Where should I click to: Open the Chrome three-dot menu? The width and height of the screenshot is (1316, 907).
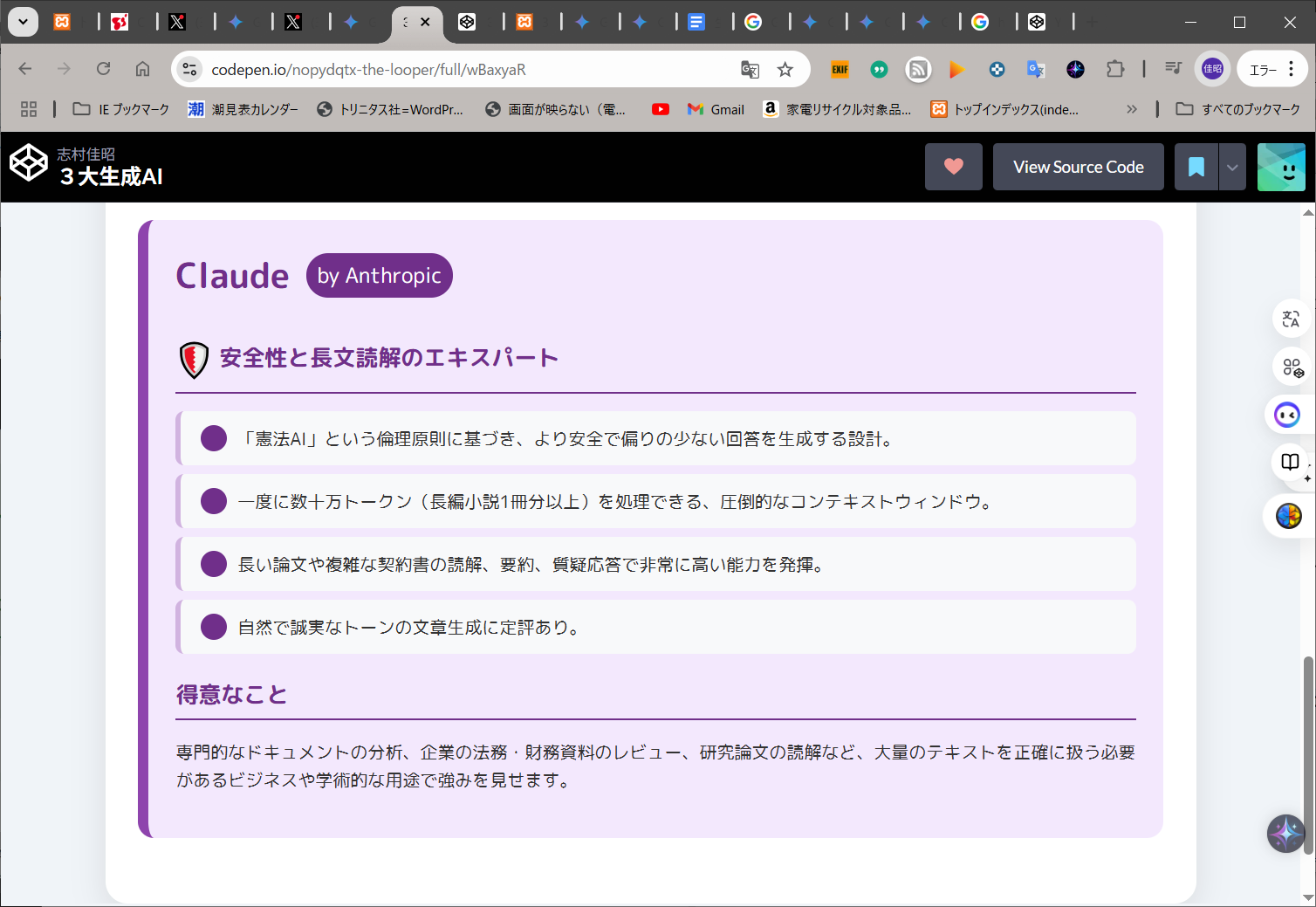coord(1292,69)
